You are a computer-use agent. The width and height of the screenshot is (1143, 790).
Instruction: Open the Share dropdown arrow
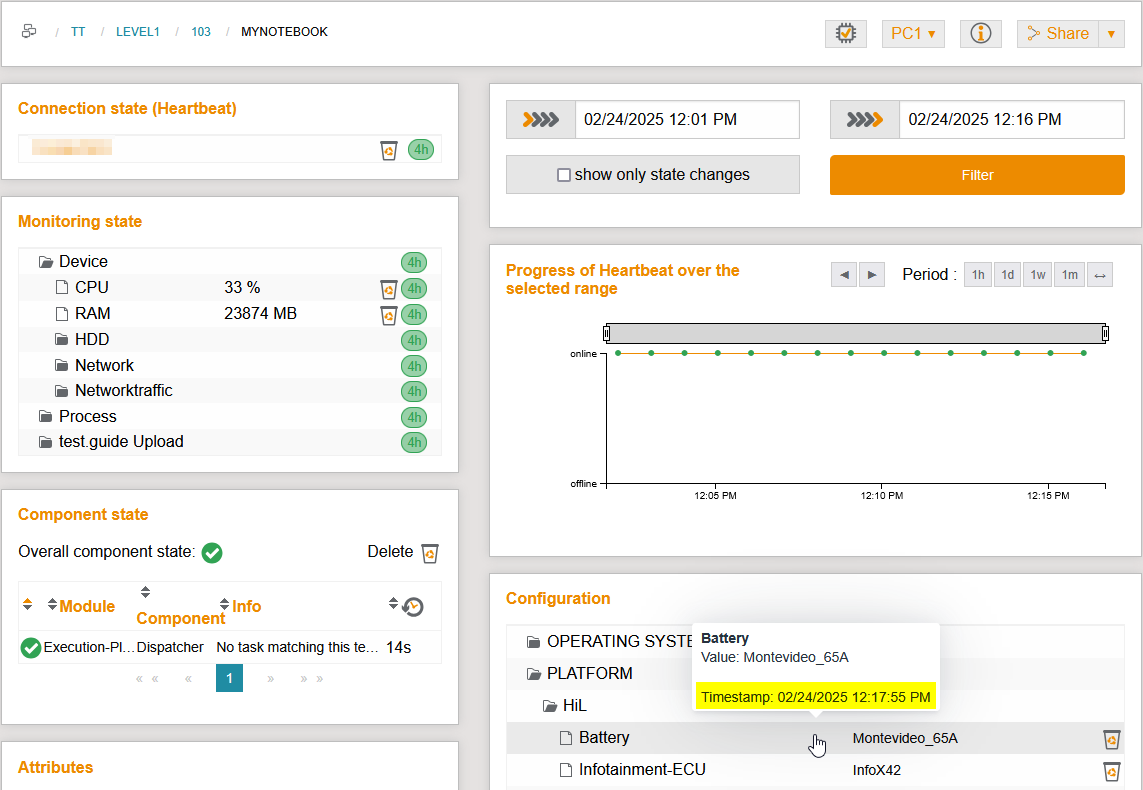coord(1111,34)
